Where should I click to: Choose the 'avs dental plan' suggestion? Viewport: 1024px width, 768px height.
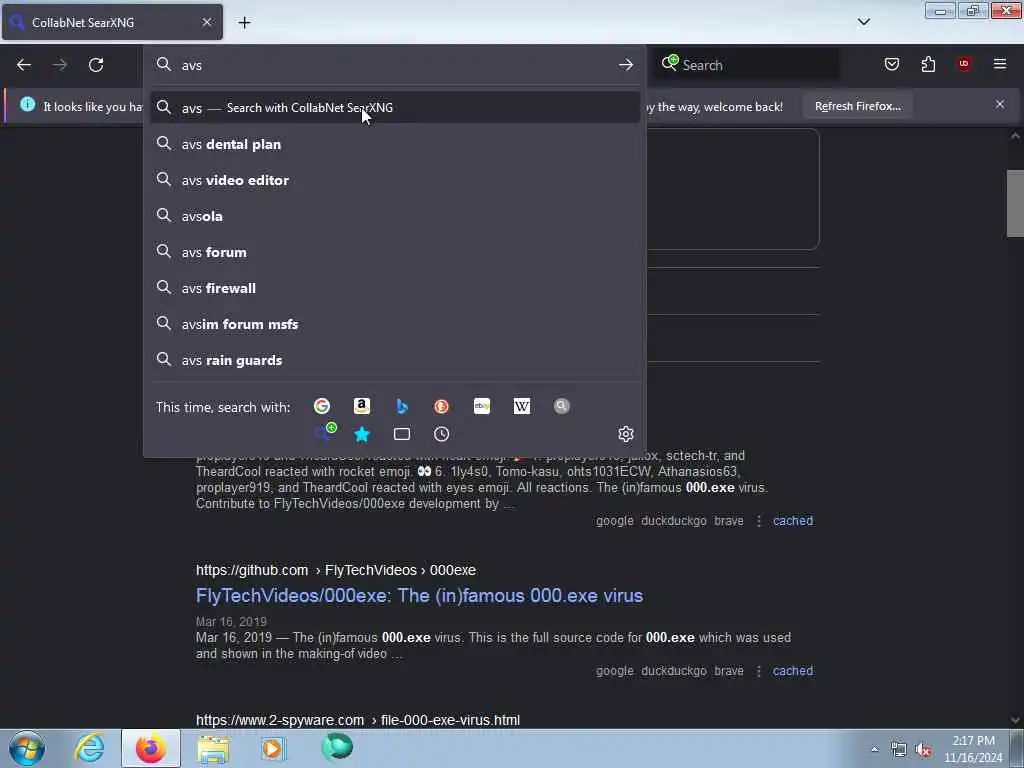pyautogui.click(x=395, y=144)
